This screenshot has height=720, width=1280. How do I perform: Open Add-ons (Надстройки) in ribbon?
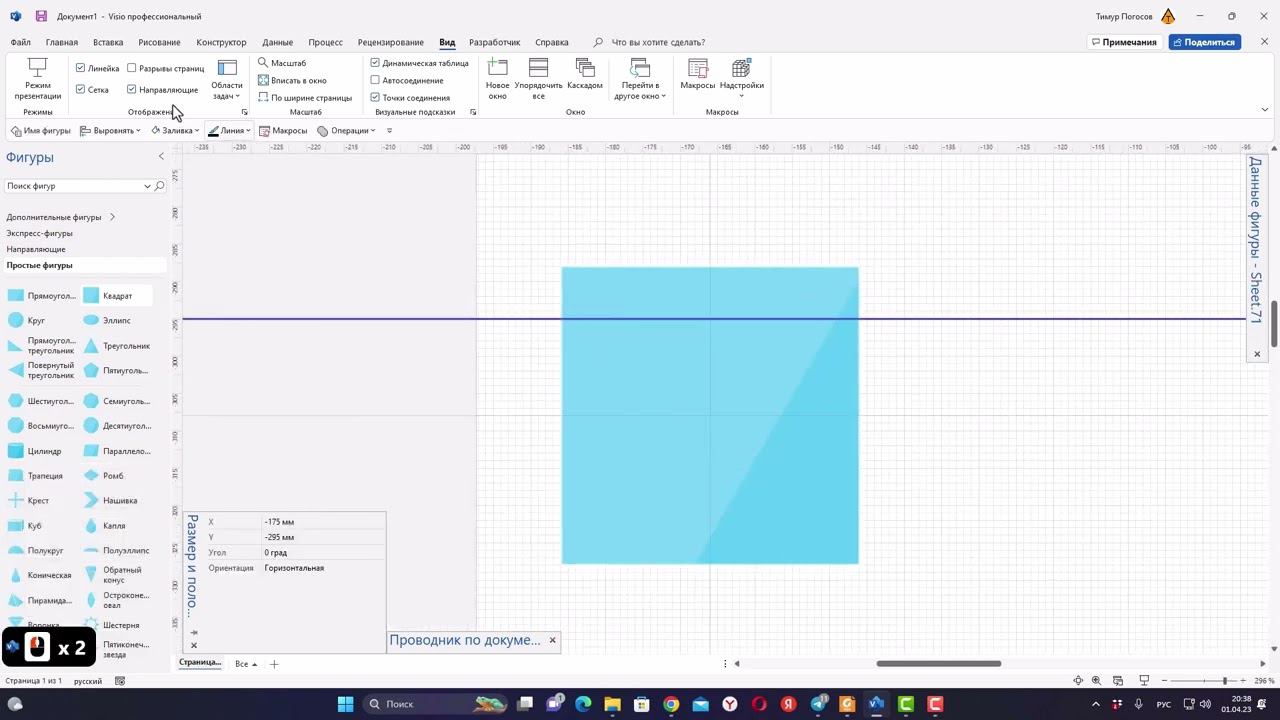tap(742, 79)
